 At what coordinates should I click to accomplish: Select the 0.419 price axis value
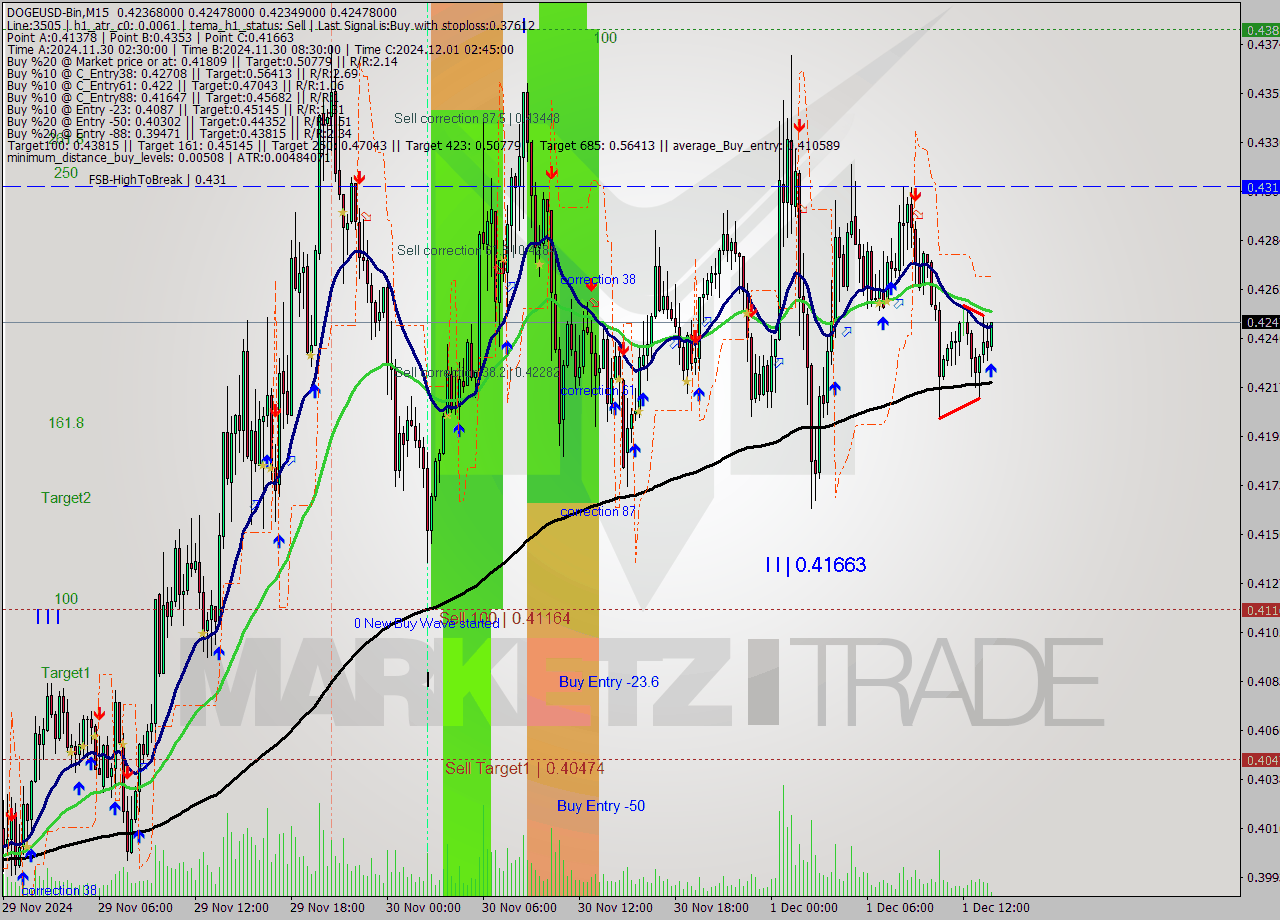pyautogui.click(x=1263, y=436)
